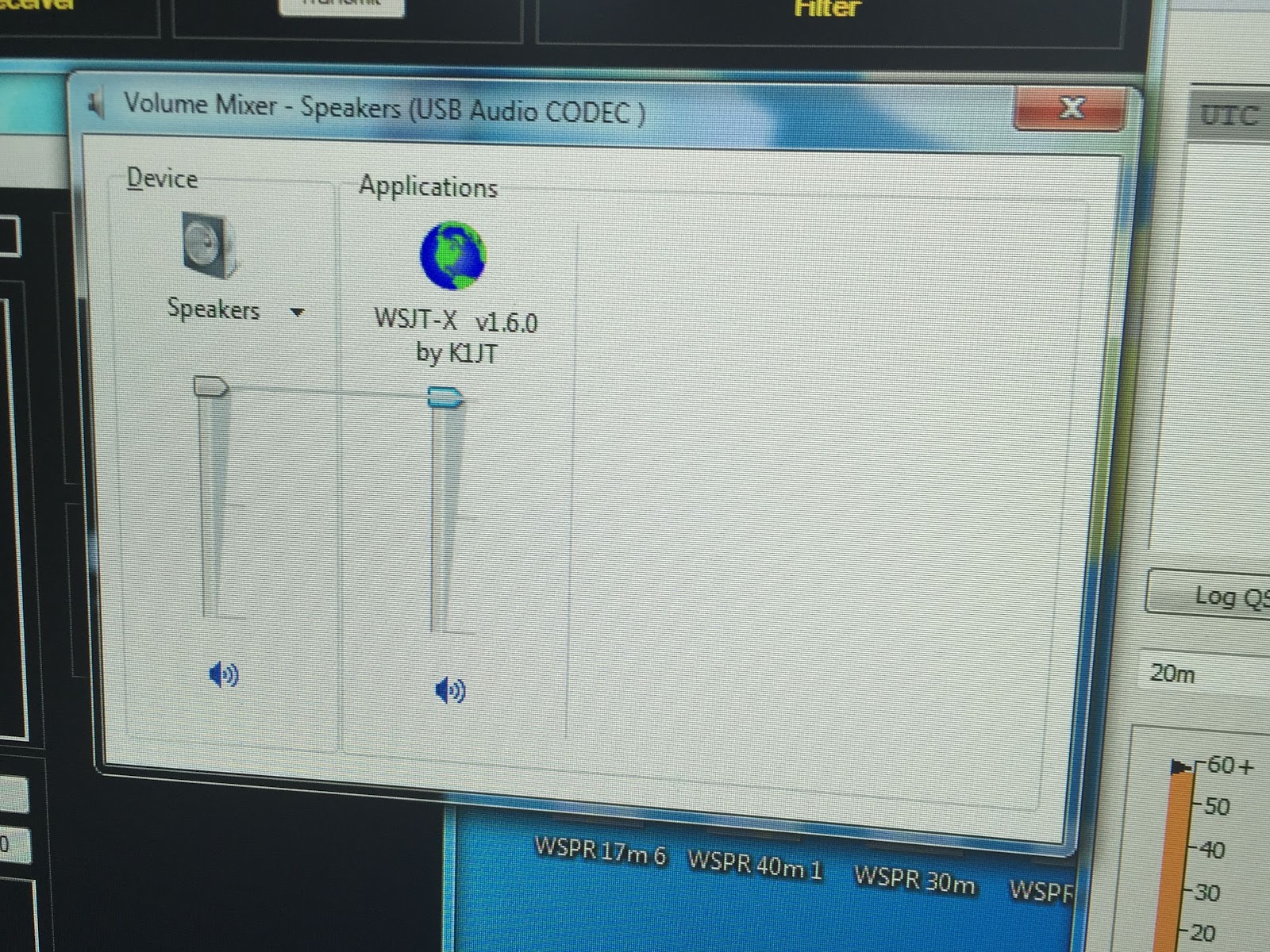Click the WSJT-X globe application icon
Viewport: 1270px width, 952px height.
pos(452,255)
